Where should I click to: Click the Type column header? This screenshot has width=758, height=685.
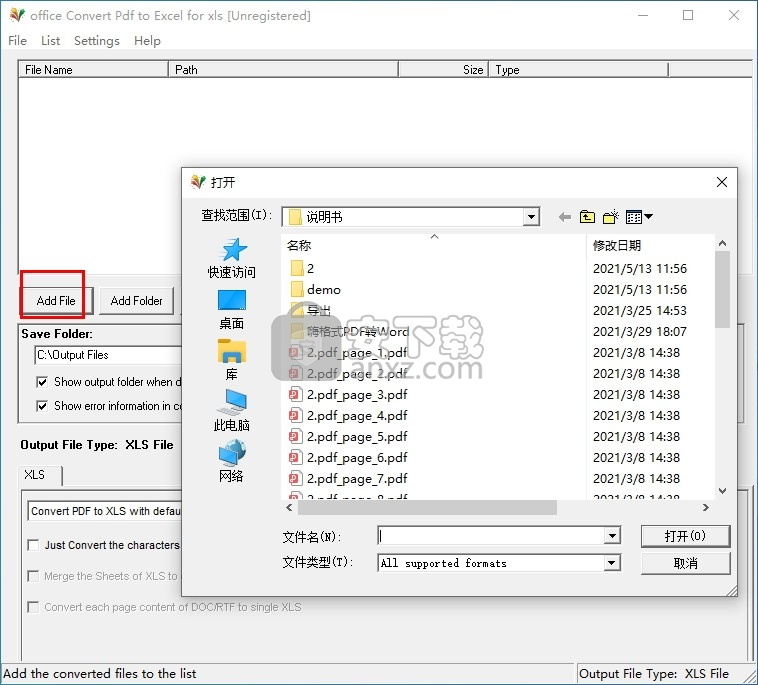(579, 70)
